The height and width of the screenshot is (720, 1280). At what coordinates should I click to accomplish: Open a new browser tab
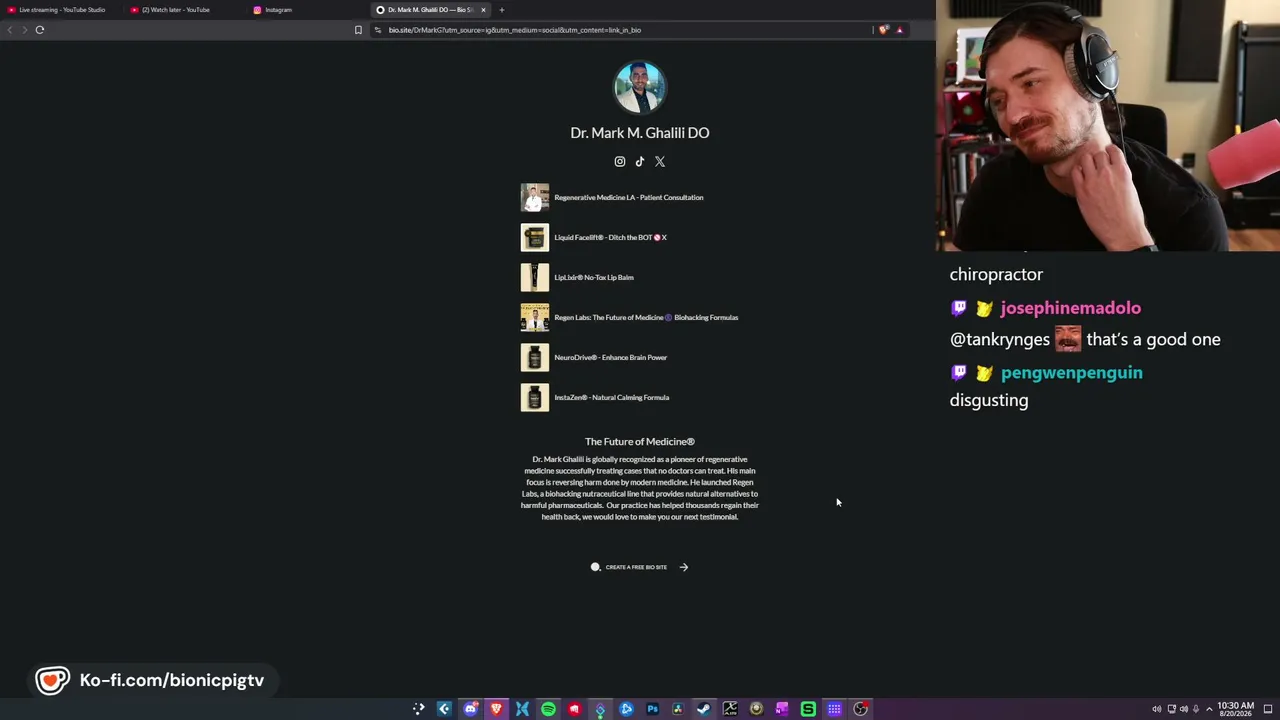pyautogui.click(x=502, y=10)
